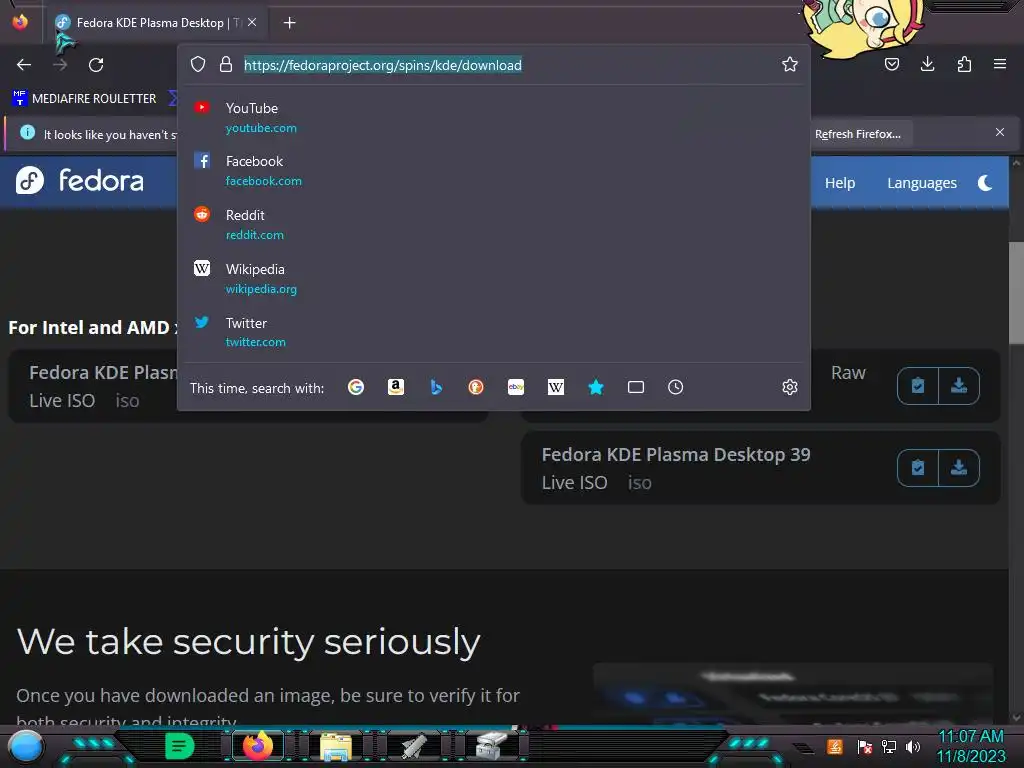This screenshot has width=1024, height=768.
Task: Open the Firefox hamburger menu
Action: coord(999,64)
